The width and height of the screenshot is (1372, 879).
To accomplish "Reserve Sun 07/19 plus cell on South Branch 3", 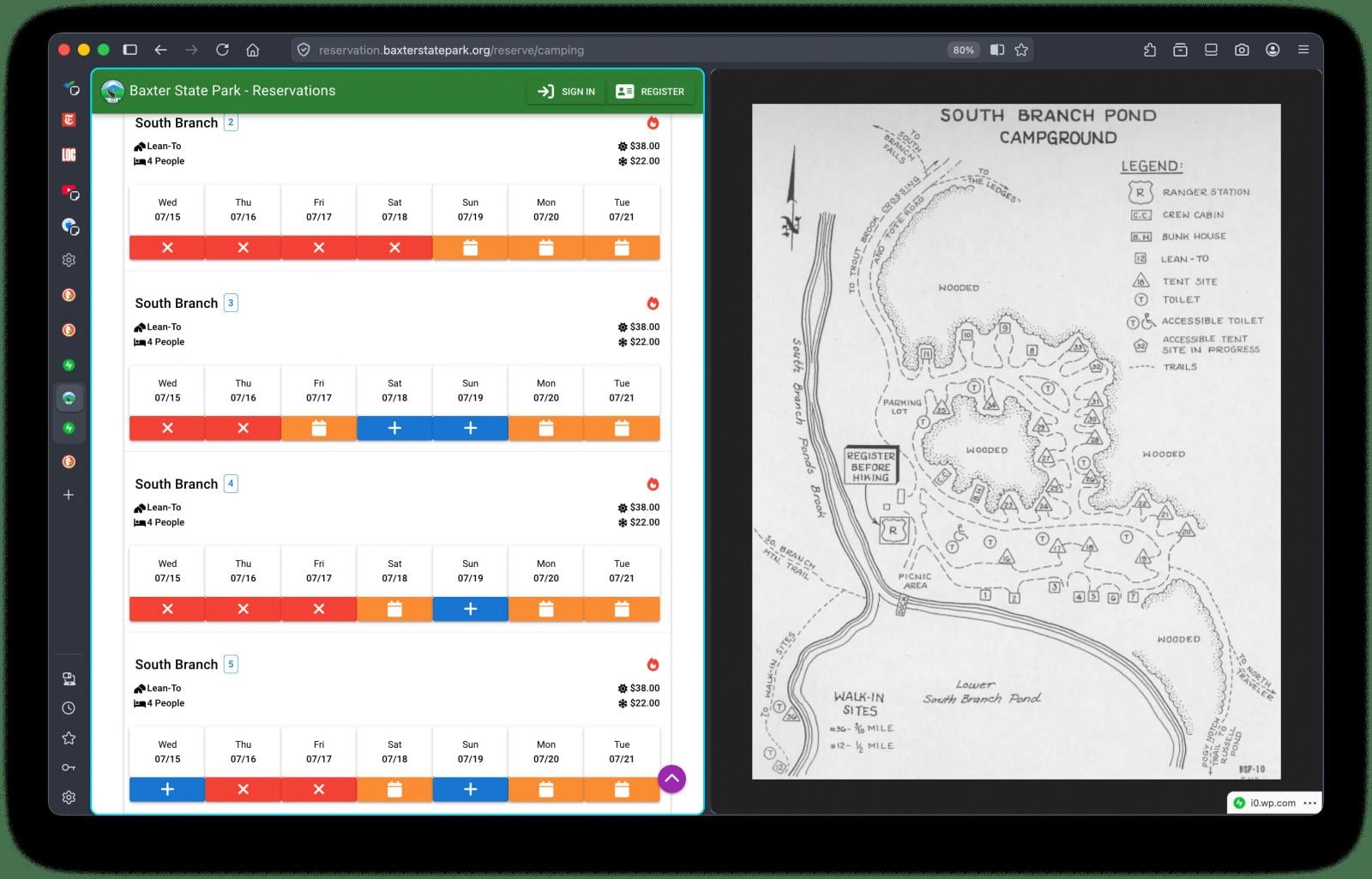I will (x=470, y=428).
